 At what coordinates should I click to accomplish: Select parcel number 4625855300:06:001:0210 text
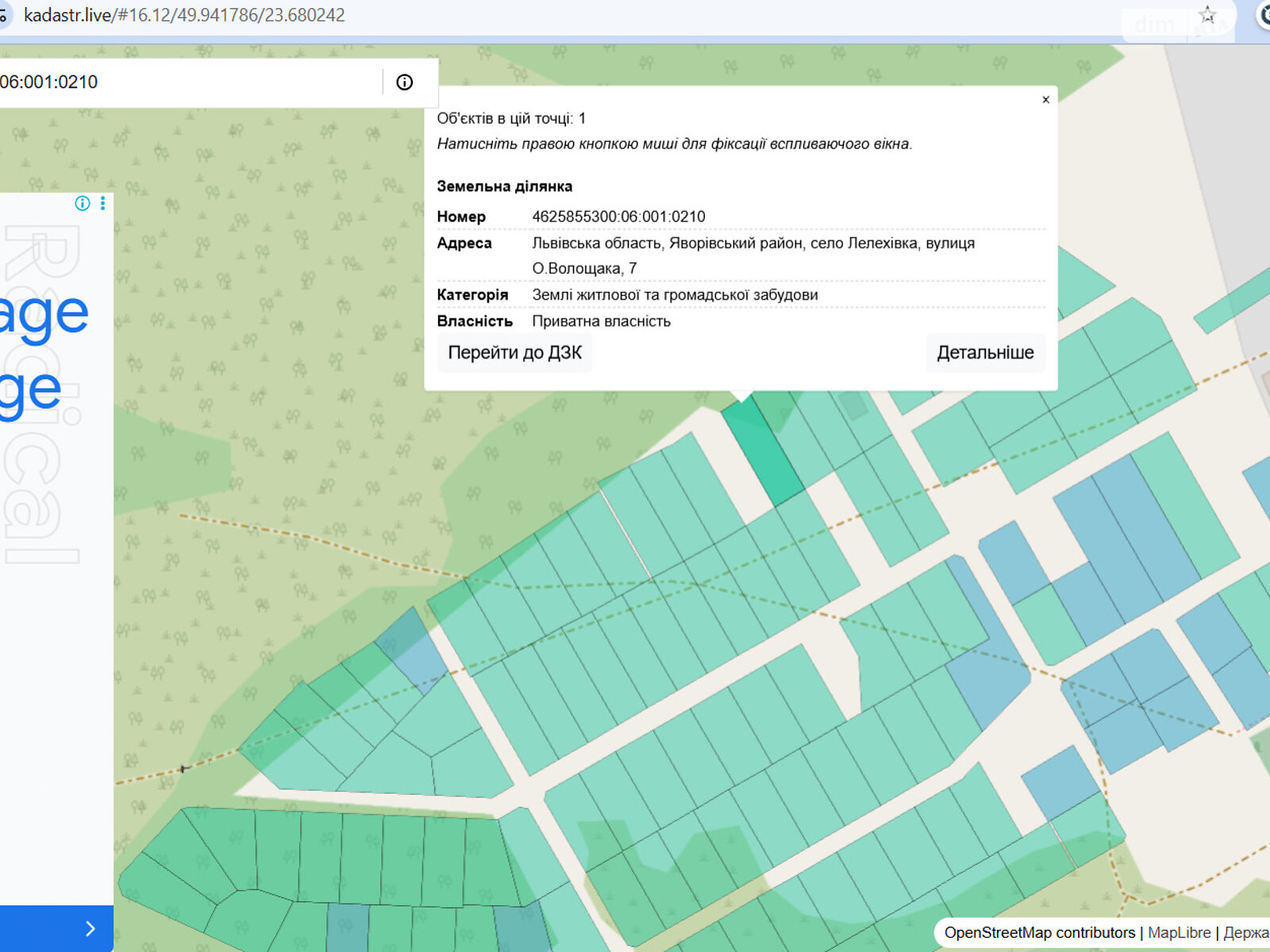tap(618, 217)
